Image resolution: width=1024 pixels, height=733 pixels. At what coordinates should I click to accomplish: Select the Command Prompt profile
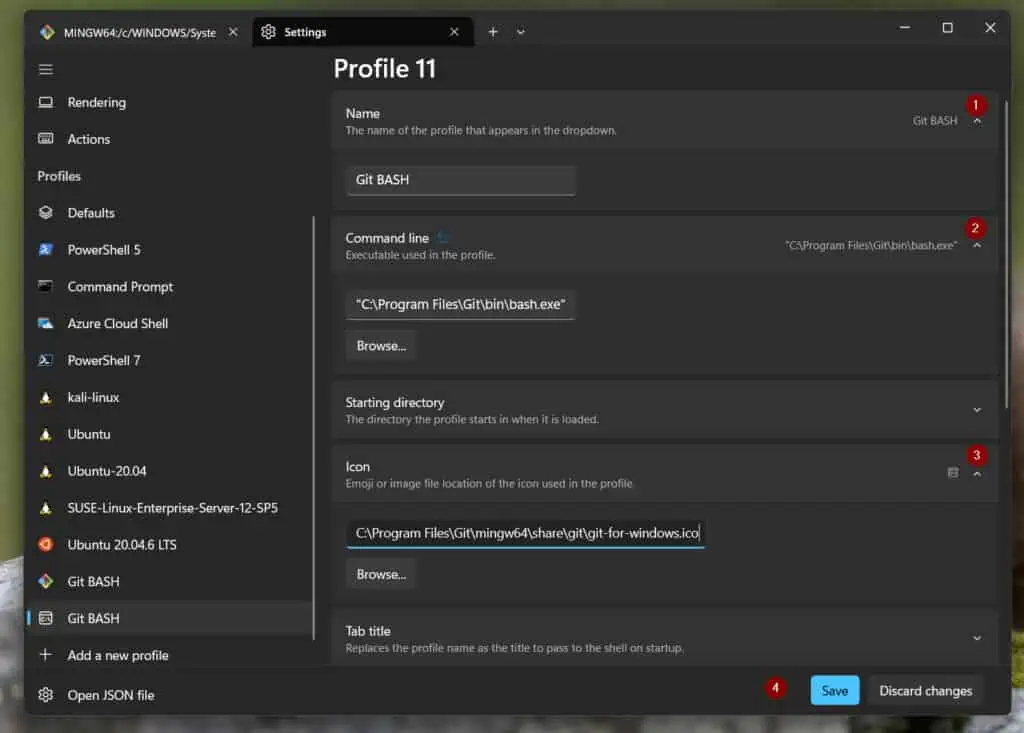[x=170, y=287]
